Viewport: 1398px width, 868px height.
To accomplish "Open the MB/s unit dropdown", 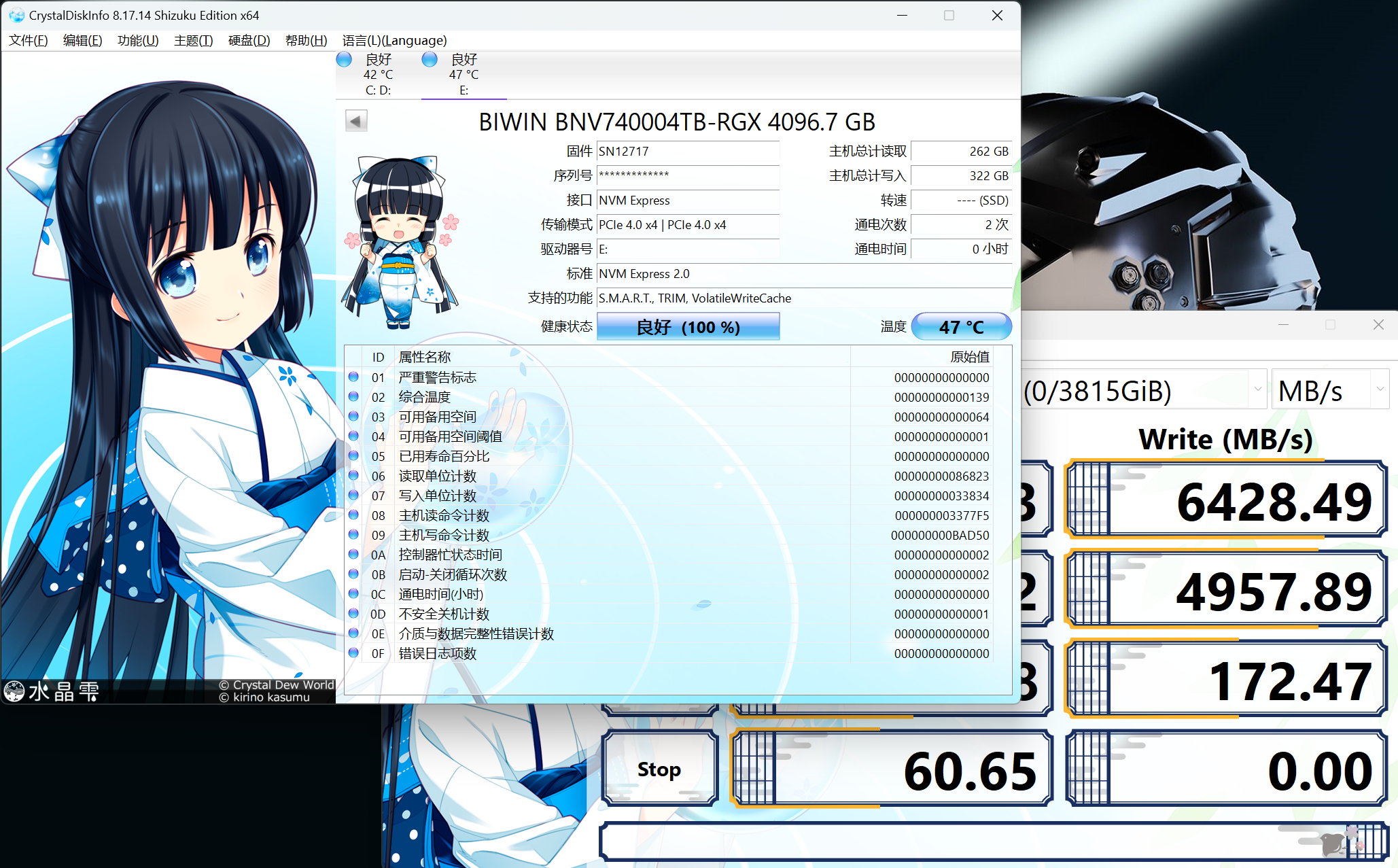I will point(1329,390).
